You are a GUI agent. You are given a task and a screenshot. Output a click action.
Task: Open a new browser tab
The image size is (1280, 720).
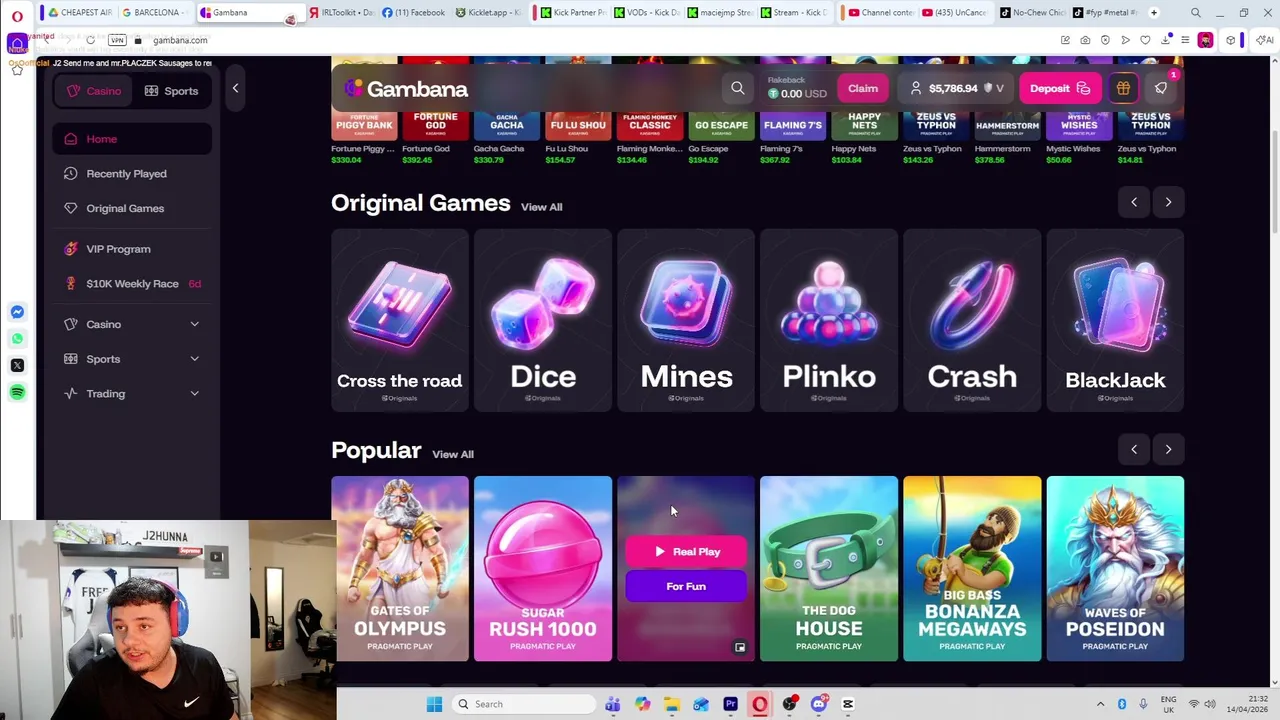point(1154,13)
